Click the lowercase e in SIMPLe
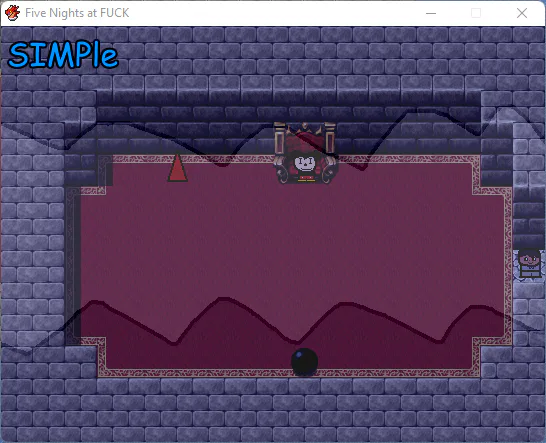Image resolution: width=546 pixels, height=443 pixels. click(110, 58)
